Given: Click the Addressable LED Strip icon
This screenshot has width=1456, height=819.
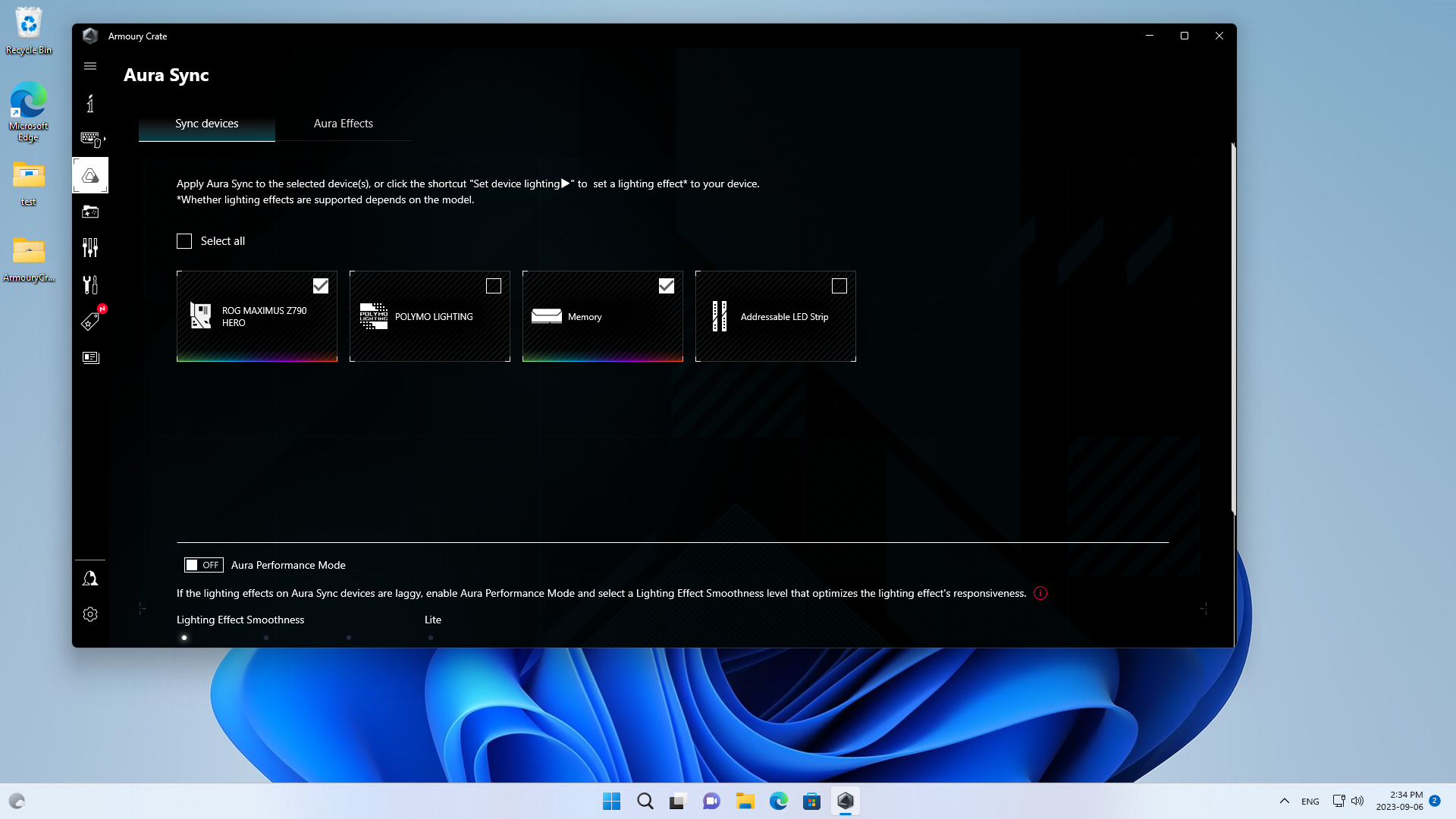Looking at the screenshot, I should [720, 316].
